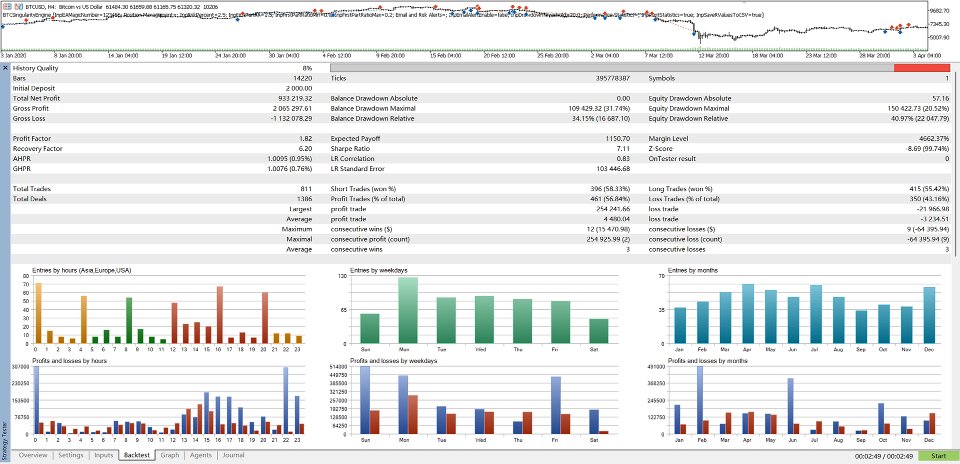Switch to the Graph tab

170,455
